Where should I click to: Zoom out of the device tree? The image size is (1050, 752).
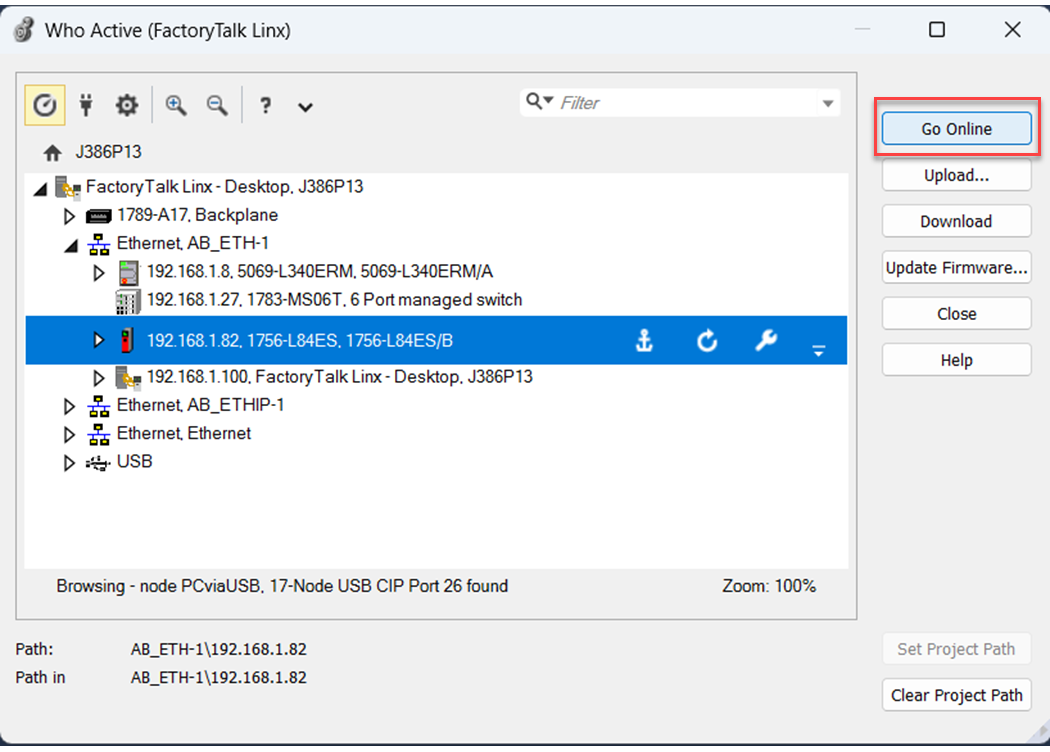tap(217, 105)
